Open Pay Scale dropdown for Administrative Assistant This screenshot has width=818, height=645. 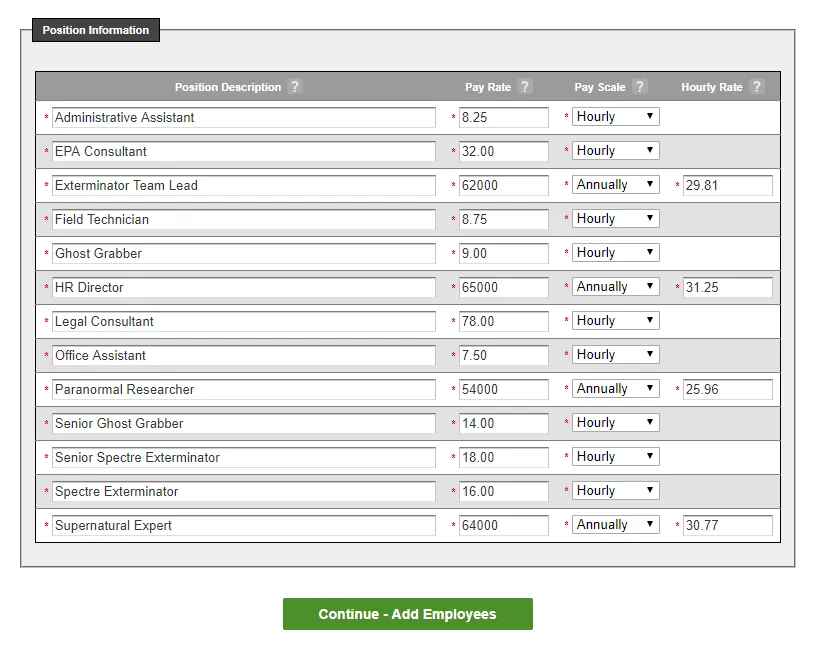click(616, 116)
